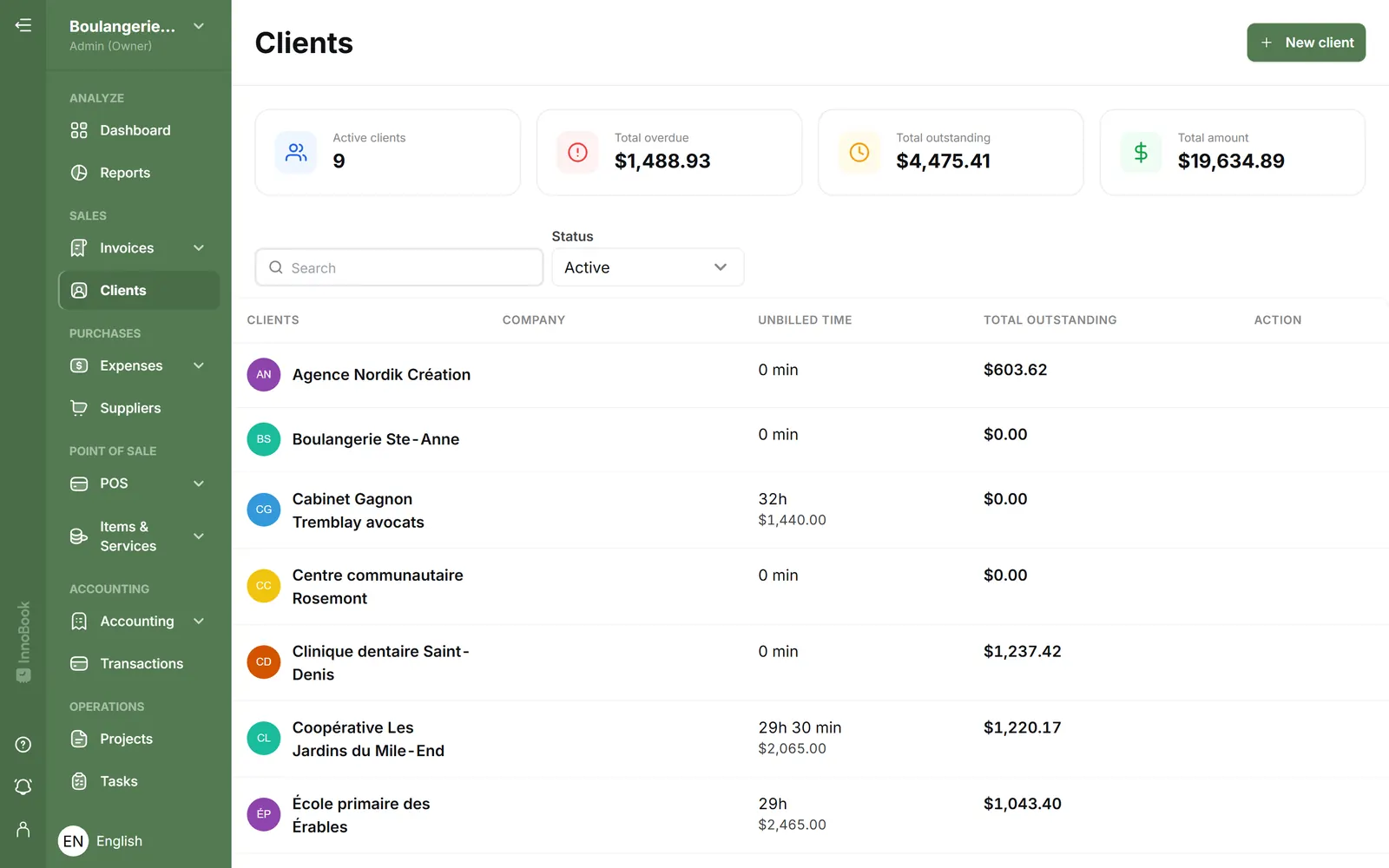Open the user profile icon in the rail
The image size is (1389, 868).
click(x=23, y=830)
